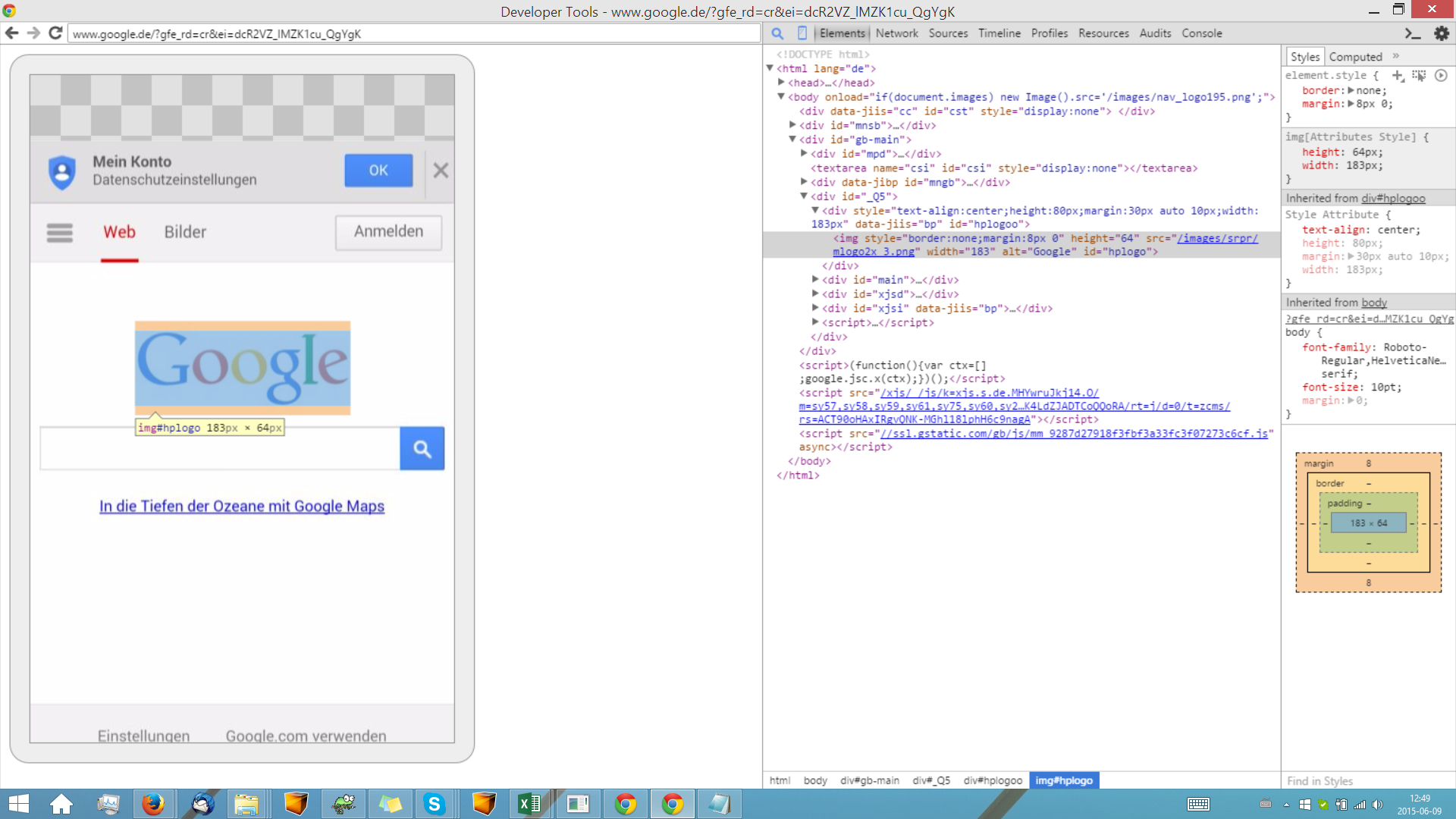Click the box model content size 183 × 64
This screenshot has width=1456, height=819.
[x=1369, y=523]
